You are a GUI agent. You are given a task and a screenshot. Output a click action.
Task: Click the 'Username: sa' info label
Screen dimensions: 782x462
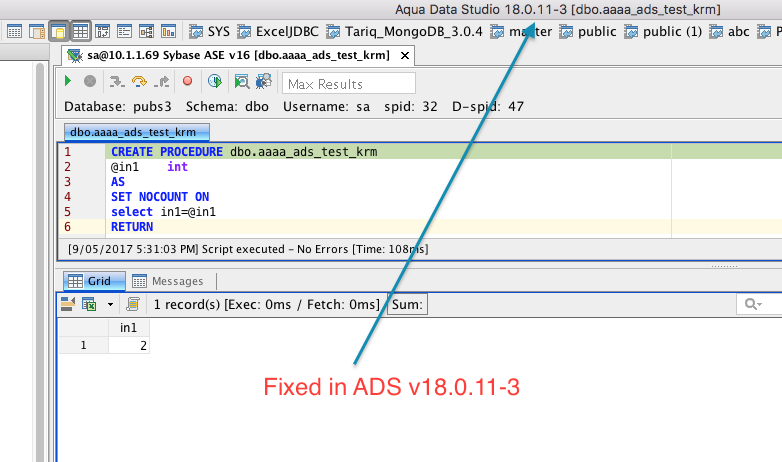tap(327, 107)
